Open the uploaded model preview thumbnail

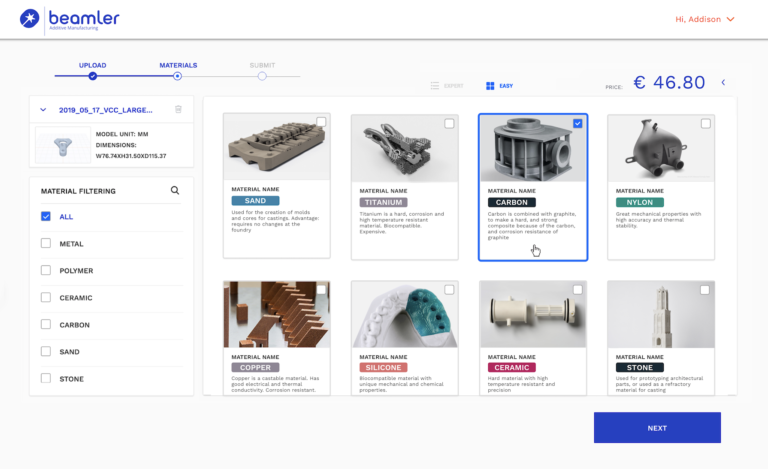click(x=63, y=145)
